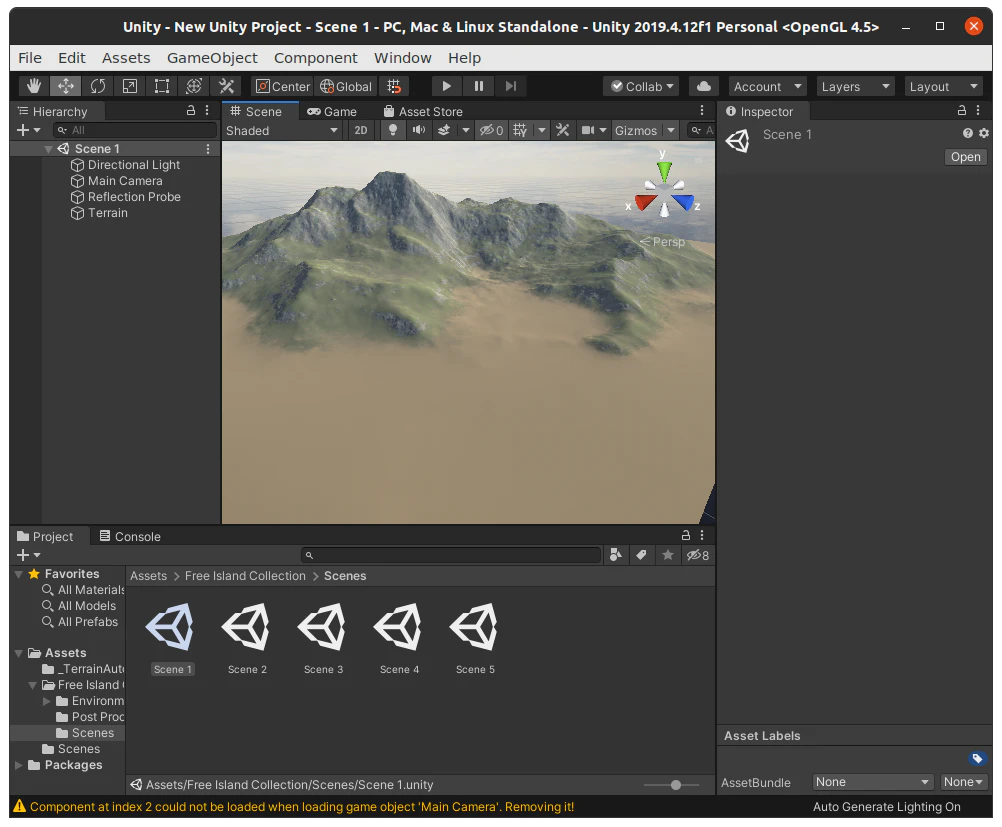Adjust the asset icon size slider

tap(676, 785)
